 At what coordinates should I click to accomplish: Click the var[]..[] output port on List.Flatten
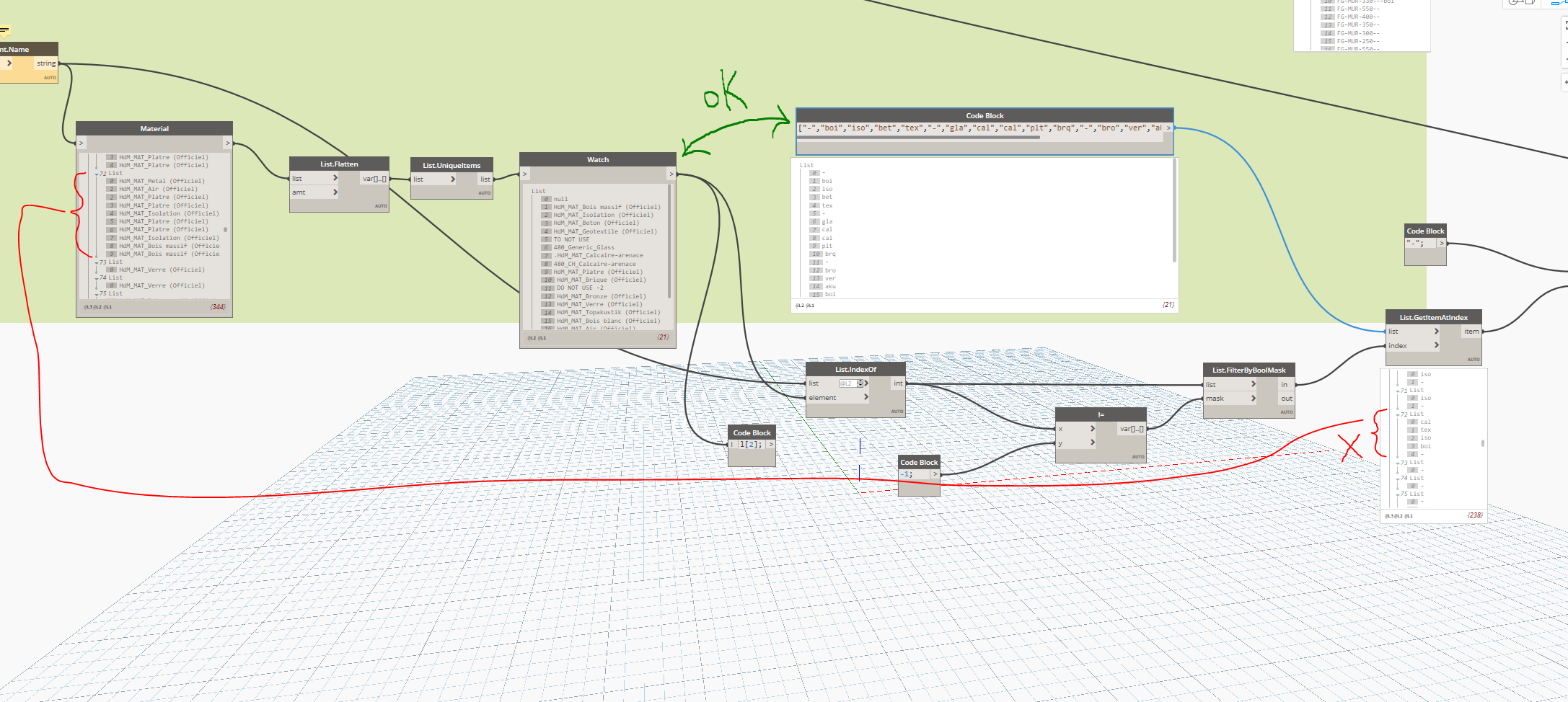point(374,179)
